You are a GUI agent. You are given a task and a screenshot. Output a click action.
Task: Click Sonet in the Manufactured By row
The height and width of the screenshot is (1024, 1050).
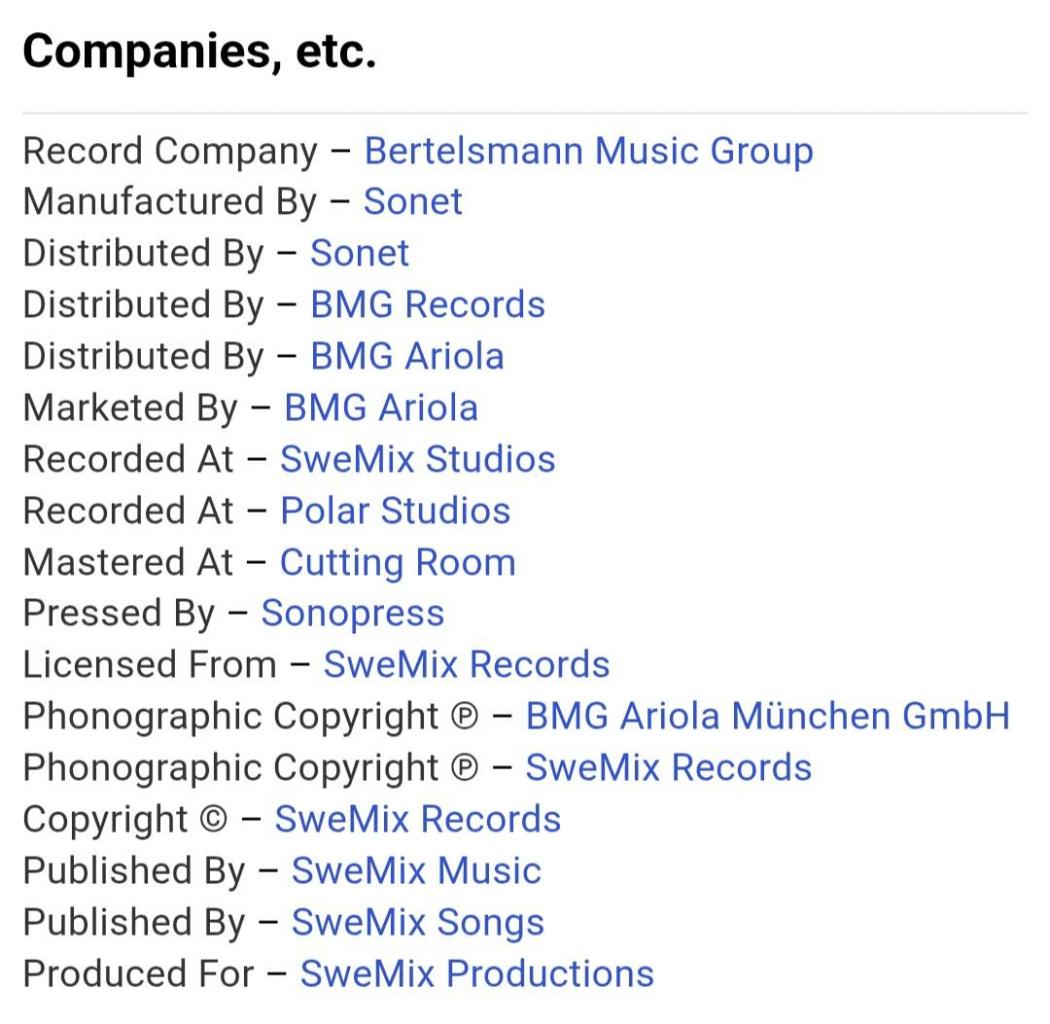pyautogui.click(x=412, y=202)
